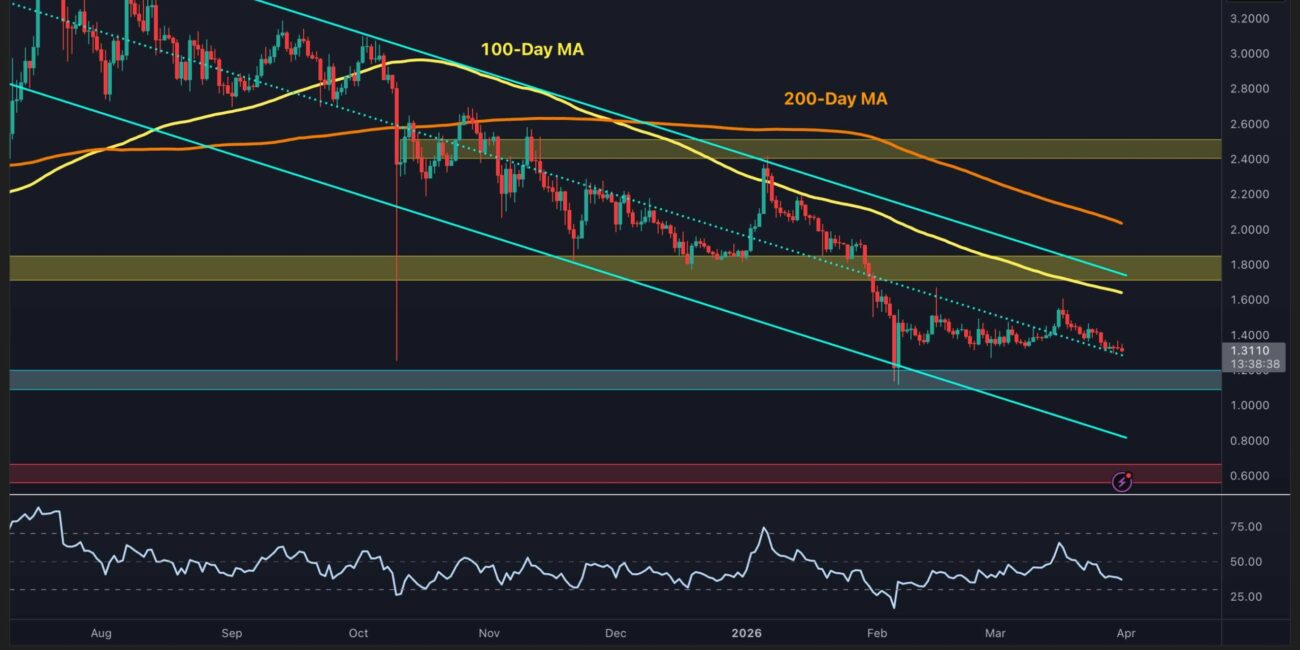Click the purple lightning bolt event icon
This screenshot has width=1300, height=650.
click(1122, 483)
